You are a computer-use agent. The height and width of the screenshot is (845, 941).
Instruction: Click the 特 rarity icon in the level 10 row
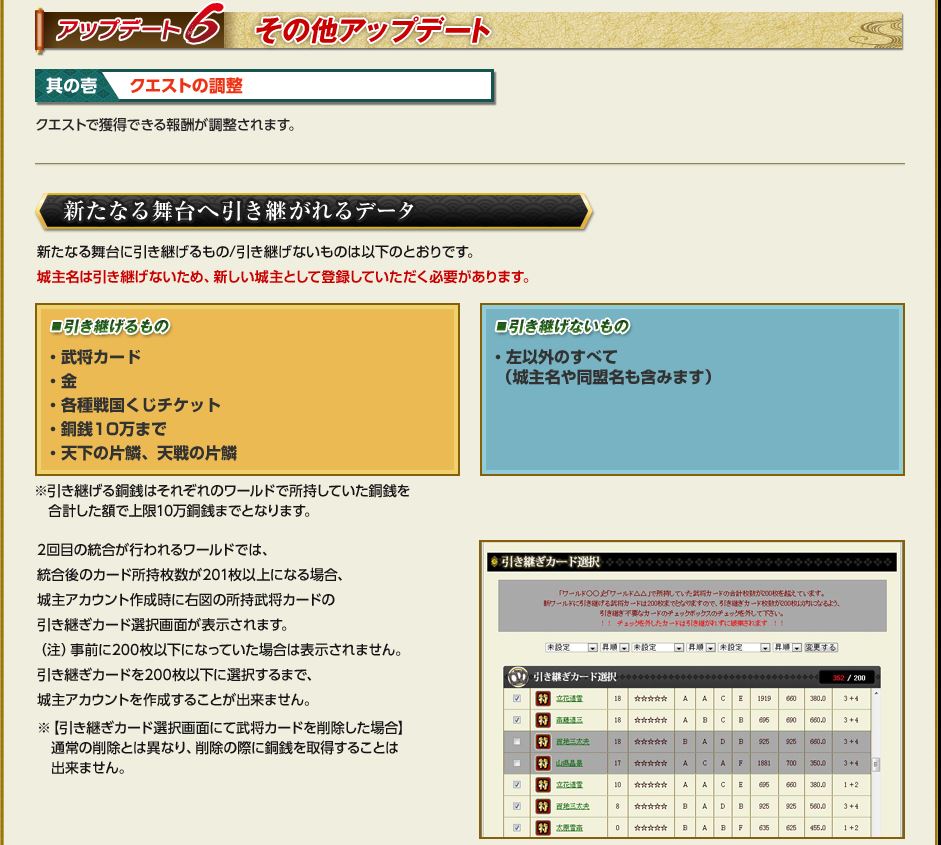[543, 785]
